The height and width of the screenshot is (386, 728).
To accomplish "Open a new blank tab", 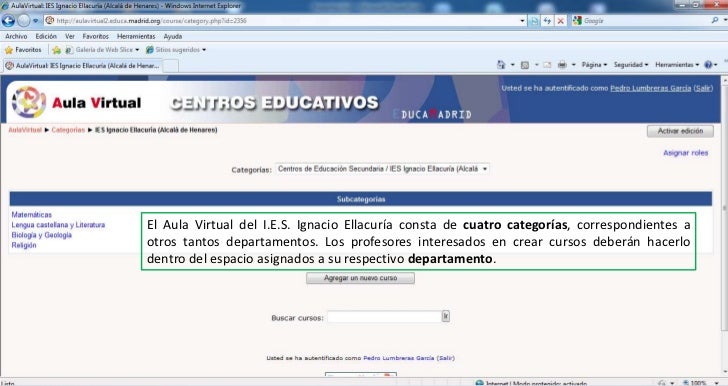I will (170, 66).
